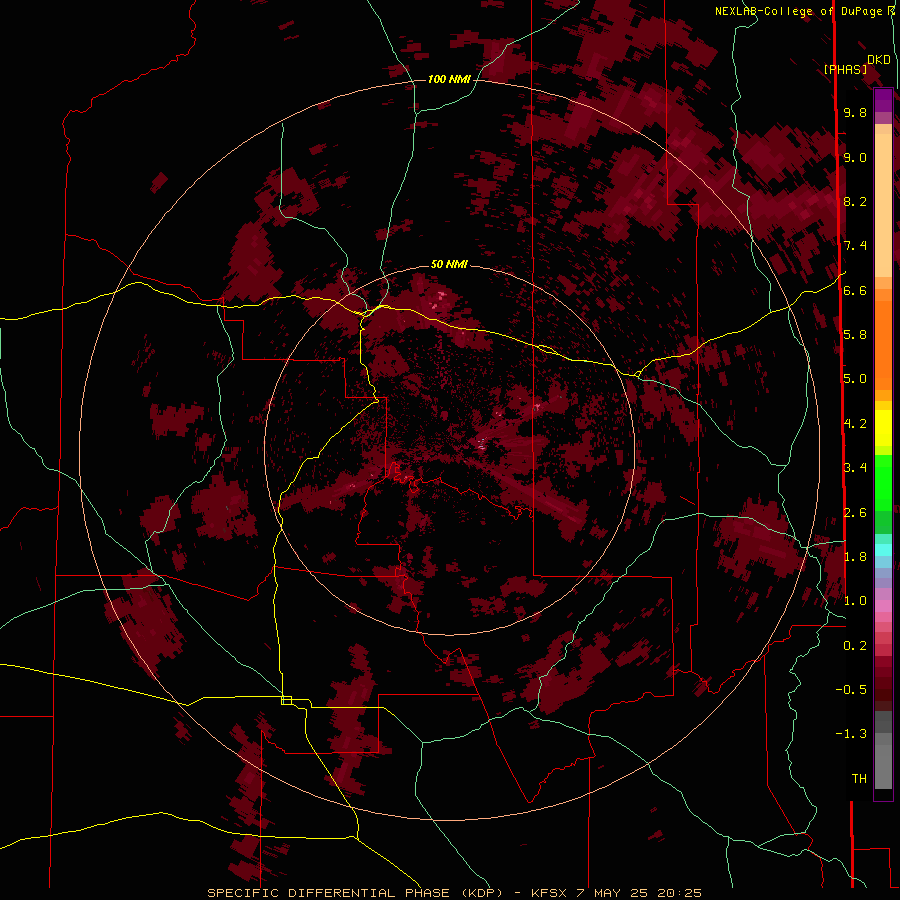Click the 1.0 value on the color scale
Viewport: 900px width, 900px height.
(855, 601)
